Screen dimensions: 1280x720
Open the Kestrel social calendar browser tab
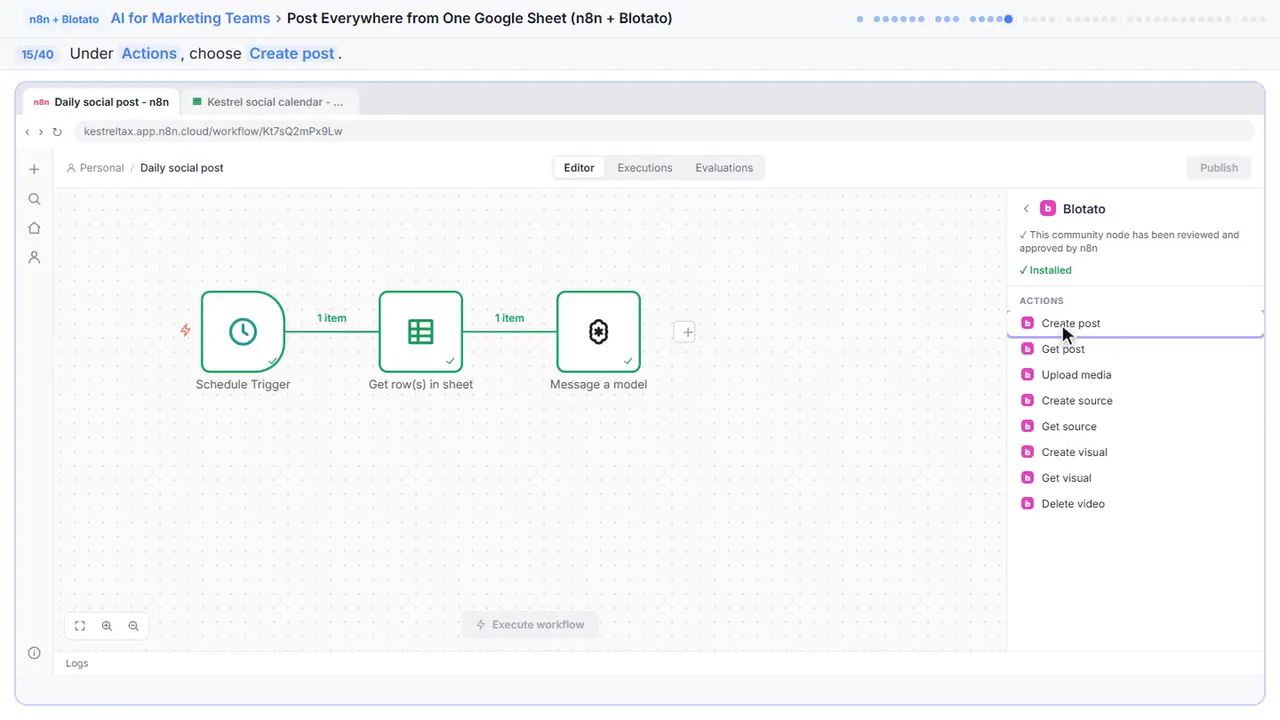click(x=269, y=102)
